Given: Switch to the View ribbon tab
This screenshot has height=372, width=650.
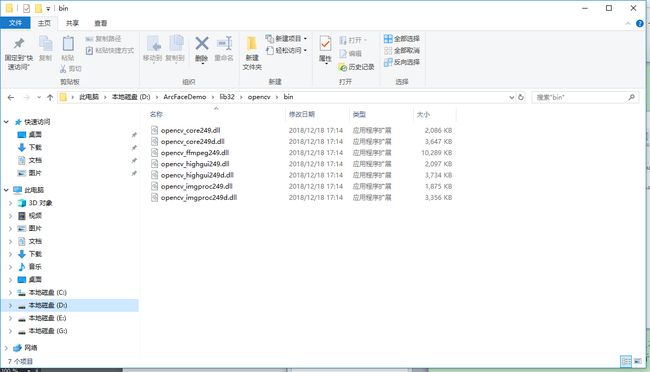Looking at the screenshot, I should click(101, 23).
